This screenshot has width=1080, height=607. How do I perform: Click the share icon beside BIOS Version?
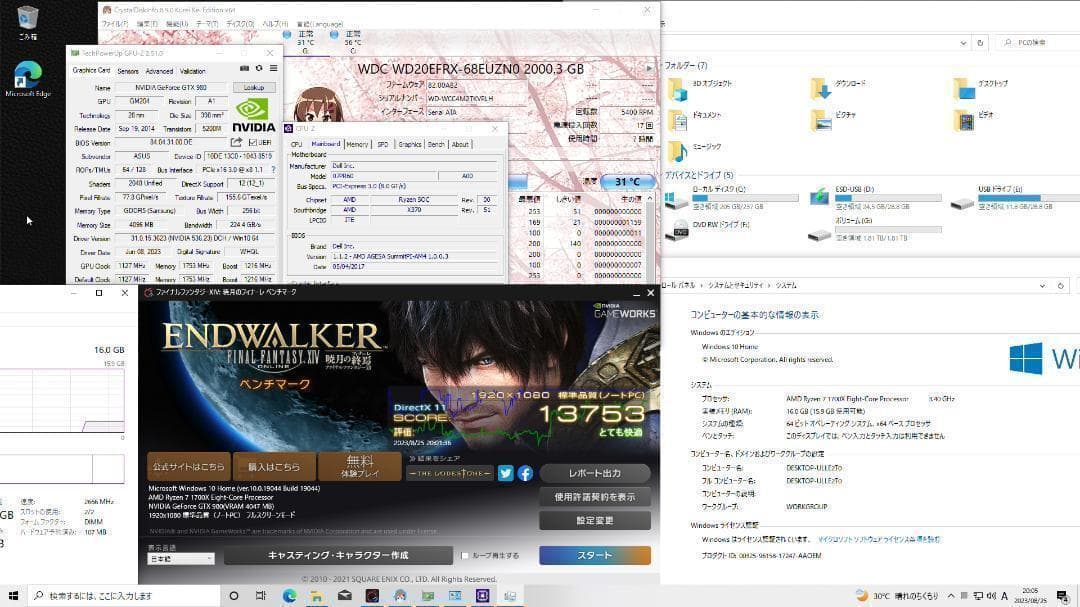click(235, 141)
